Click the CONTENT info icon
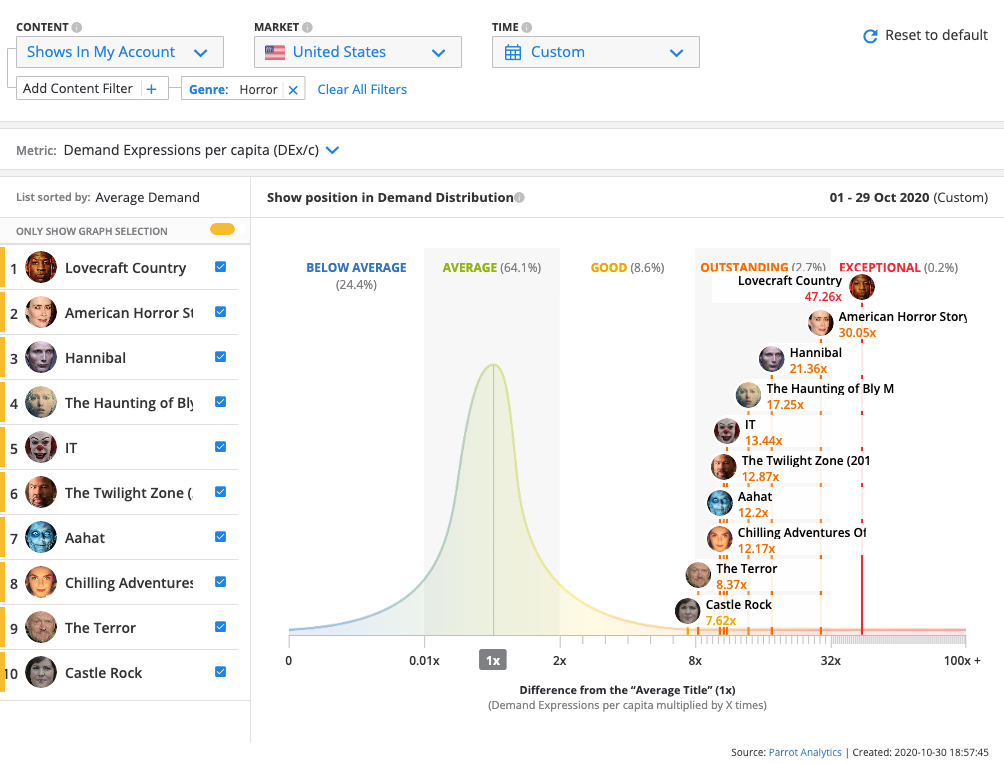Screen dimensions: 1004x764 77,28
